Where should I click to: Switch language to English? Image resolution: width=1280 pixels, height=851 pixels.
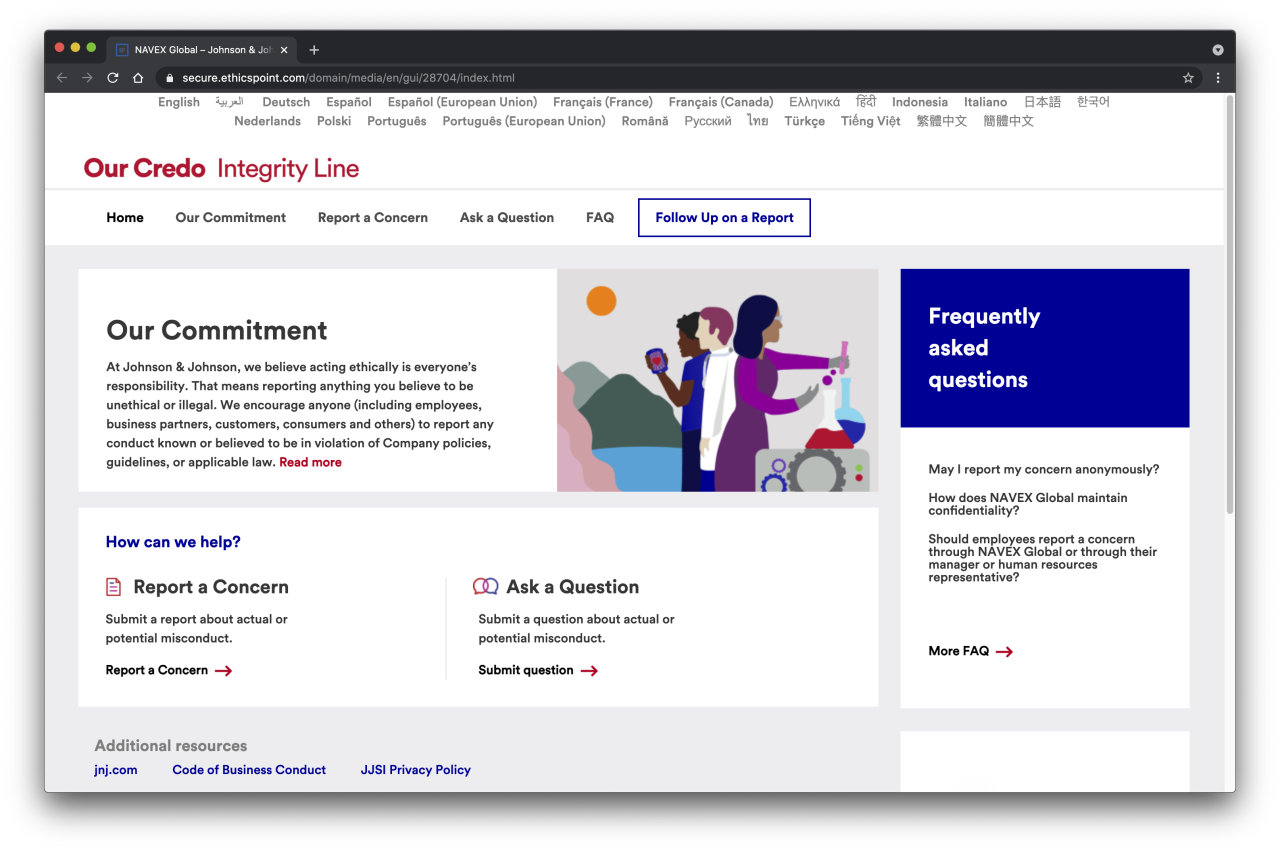point(179,102)
